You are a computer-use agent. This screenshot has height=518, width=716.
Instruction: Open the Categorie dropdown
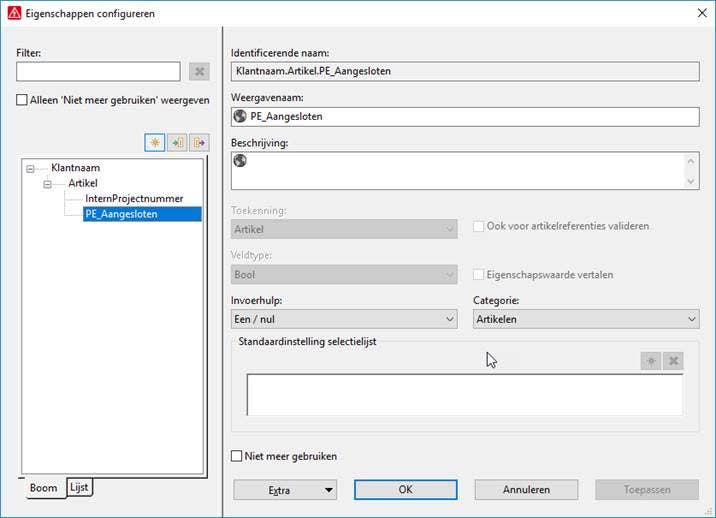pos(585,319)
